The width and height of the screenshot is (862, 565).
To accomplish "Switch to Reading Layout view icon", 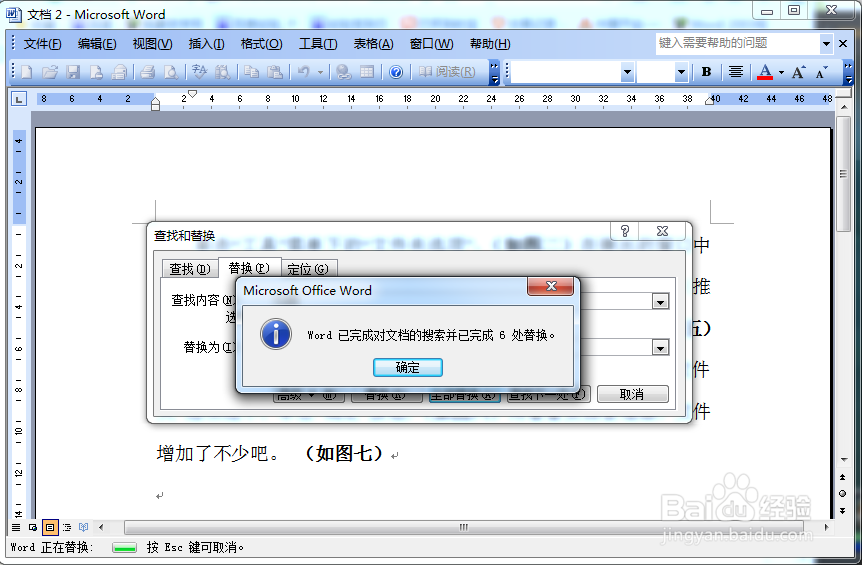I will 84,528.
